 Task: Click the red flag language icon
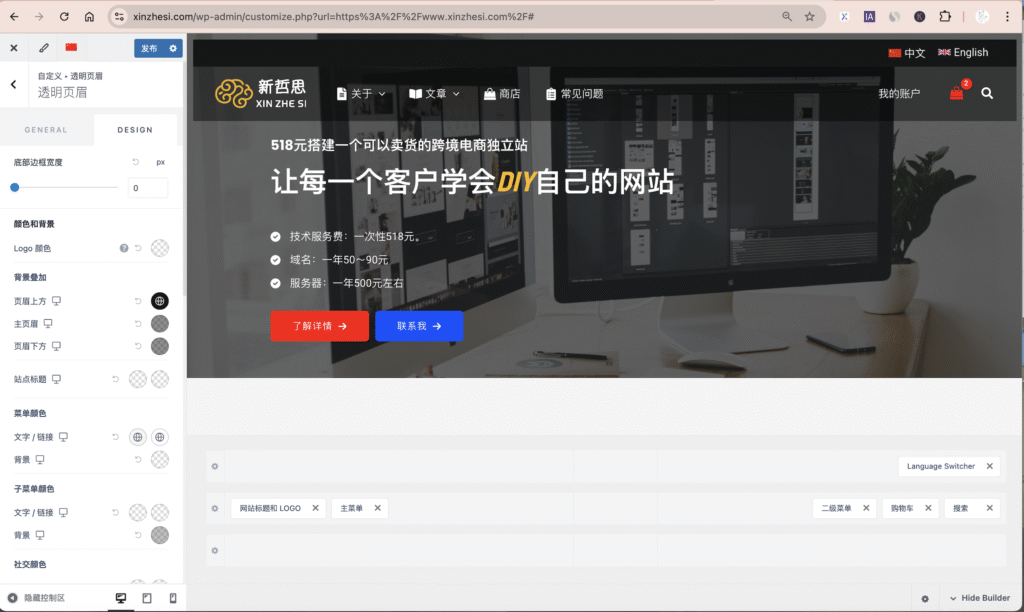[x=71, y=47]
